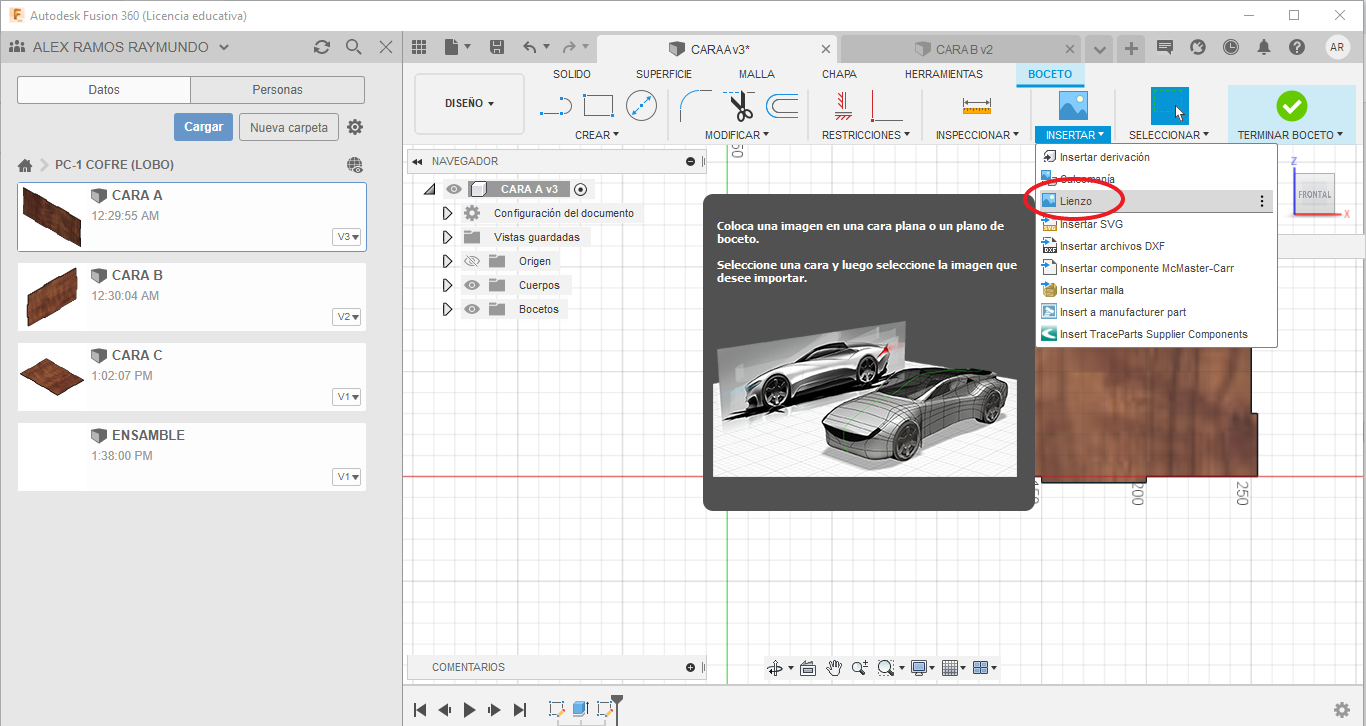
Task: Select the 2-point rectangle sketch tool
Action: click(x=598, y=105)
